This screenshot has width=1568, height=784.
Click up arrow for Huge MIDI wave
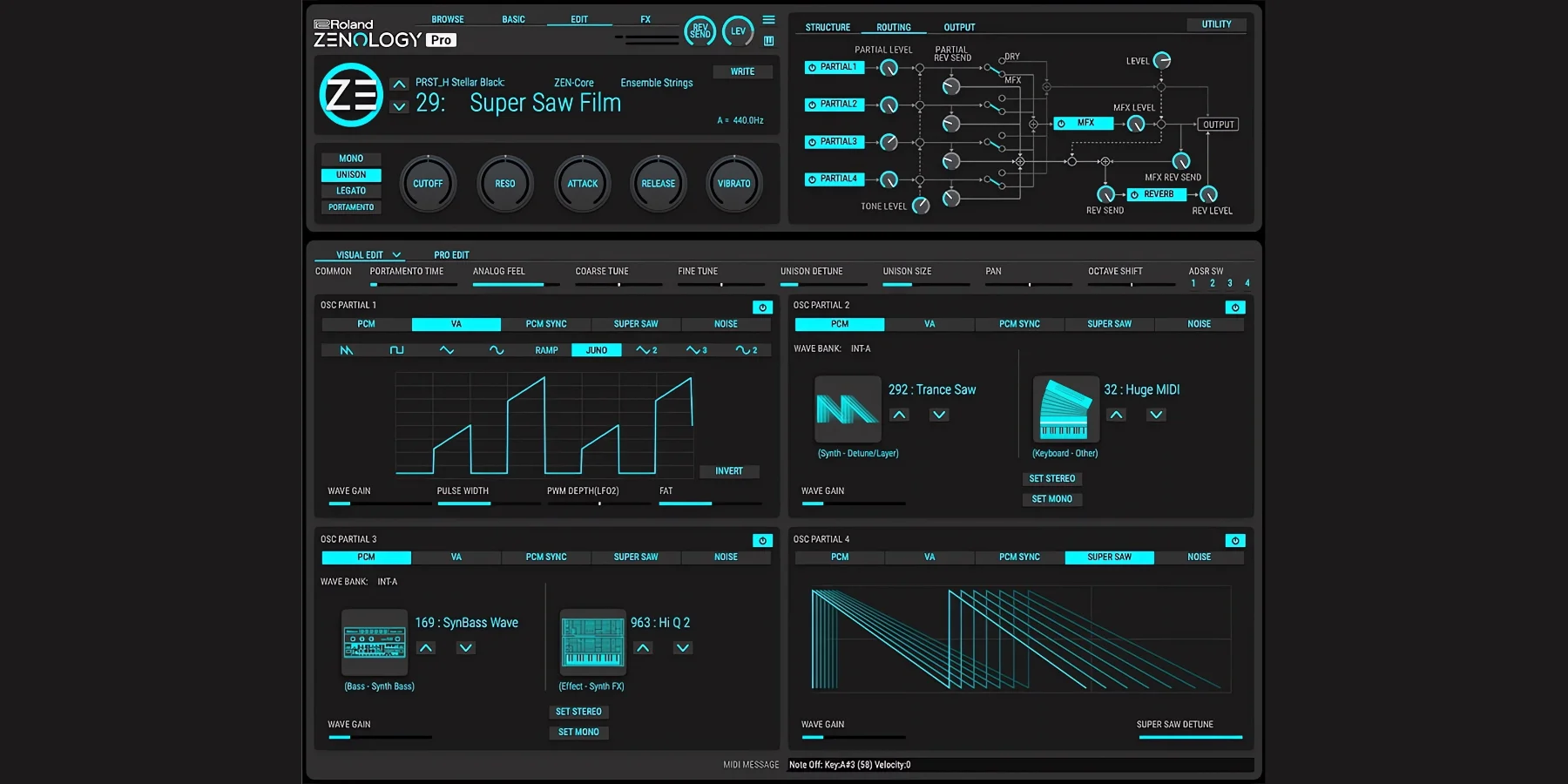1116,416
